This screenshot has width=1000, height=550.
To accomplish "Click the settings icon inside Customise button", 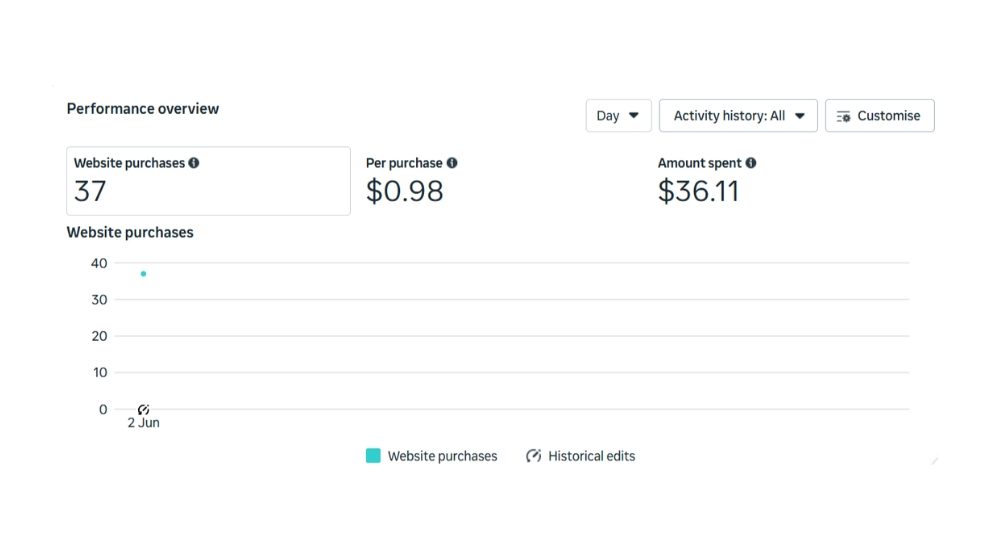I will coord(844,116).
